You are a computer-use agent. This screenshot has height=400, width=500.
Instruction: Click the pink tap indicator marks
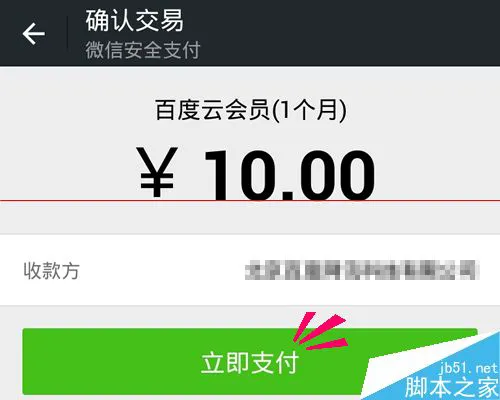click(x=320, y=331)
